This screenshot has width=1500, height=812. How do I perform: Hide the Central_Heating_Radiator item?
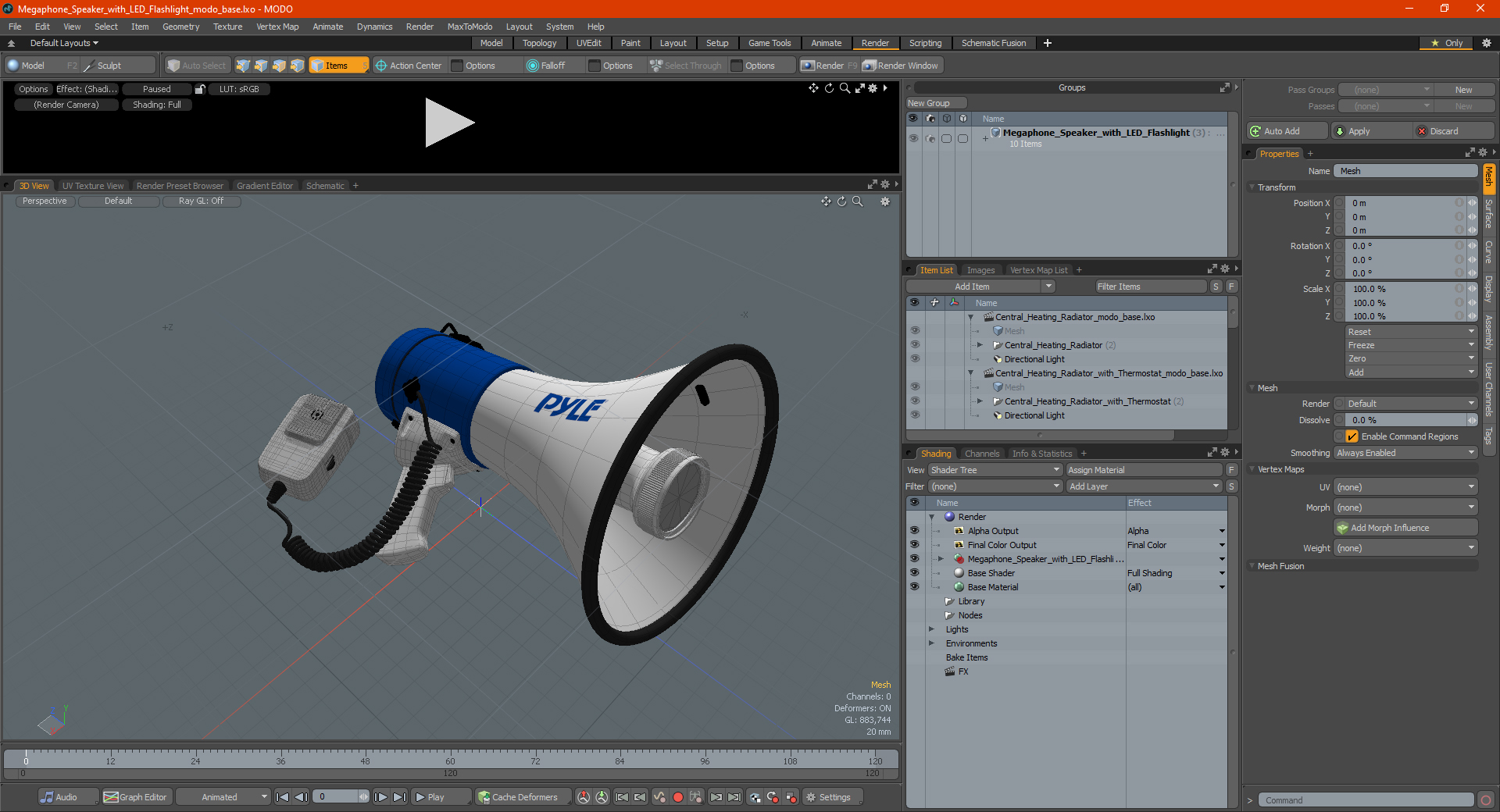pyautogui.click(x=915, y=345)
